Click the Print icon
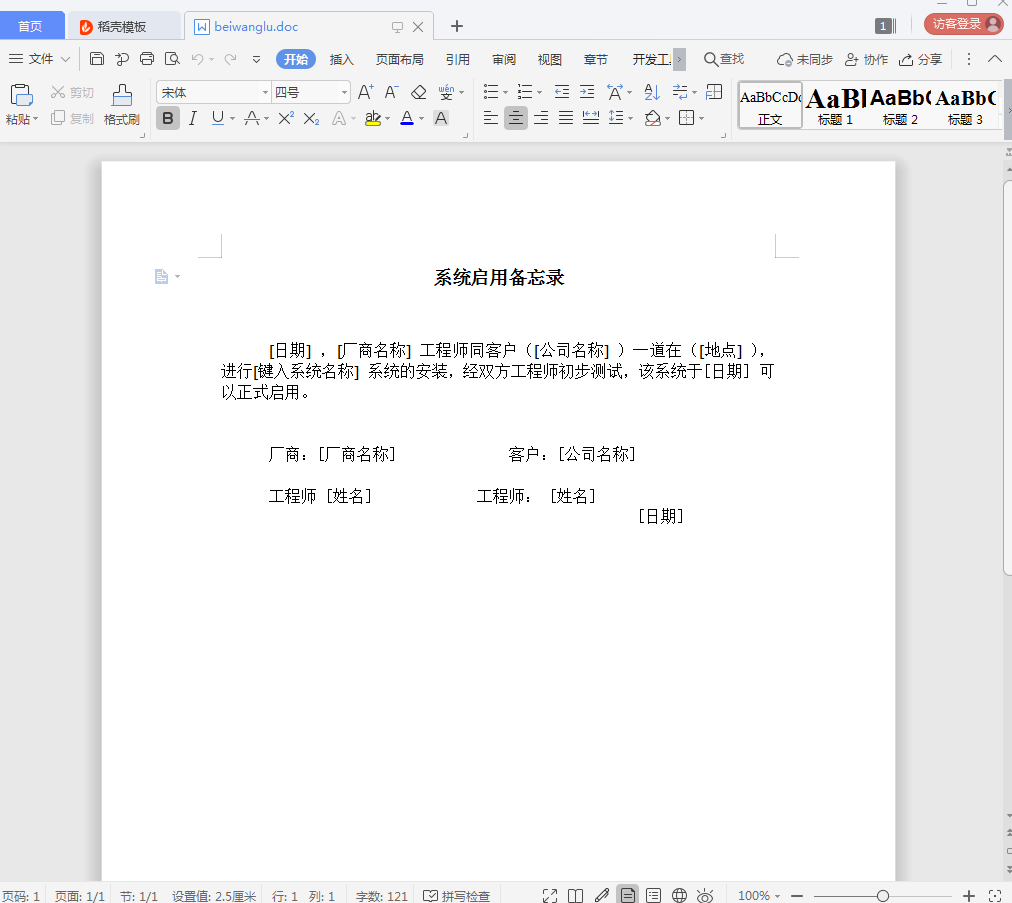The image size is (1012, 903). click(147, 59)
